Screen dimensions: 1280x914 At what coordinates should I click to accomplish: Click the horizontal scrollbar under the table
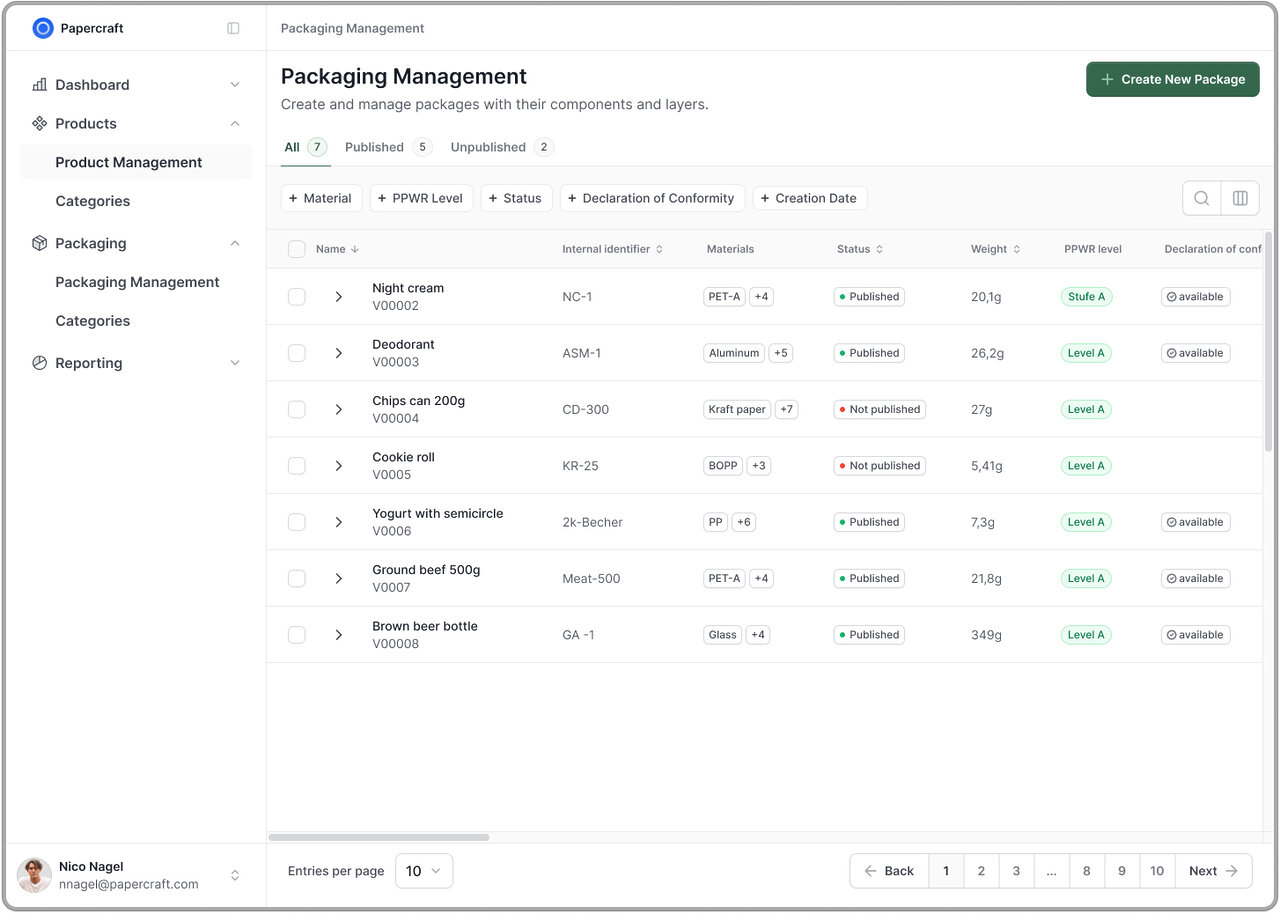click(379, 837)
